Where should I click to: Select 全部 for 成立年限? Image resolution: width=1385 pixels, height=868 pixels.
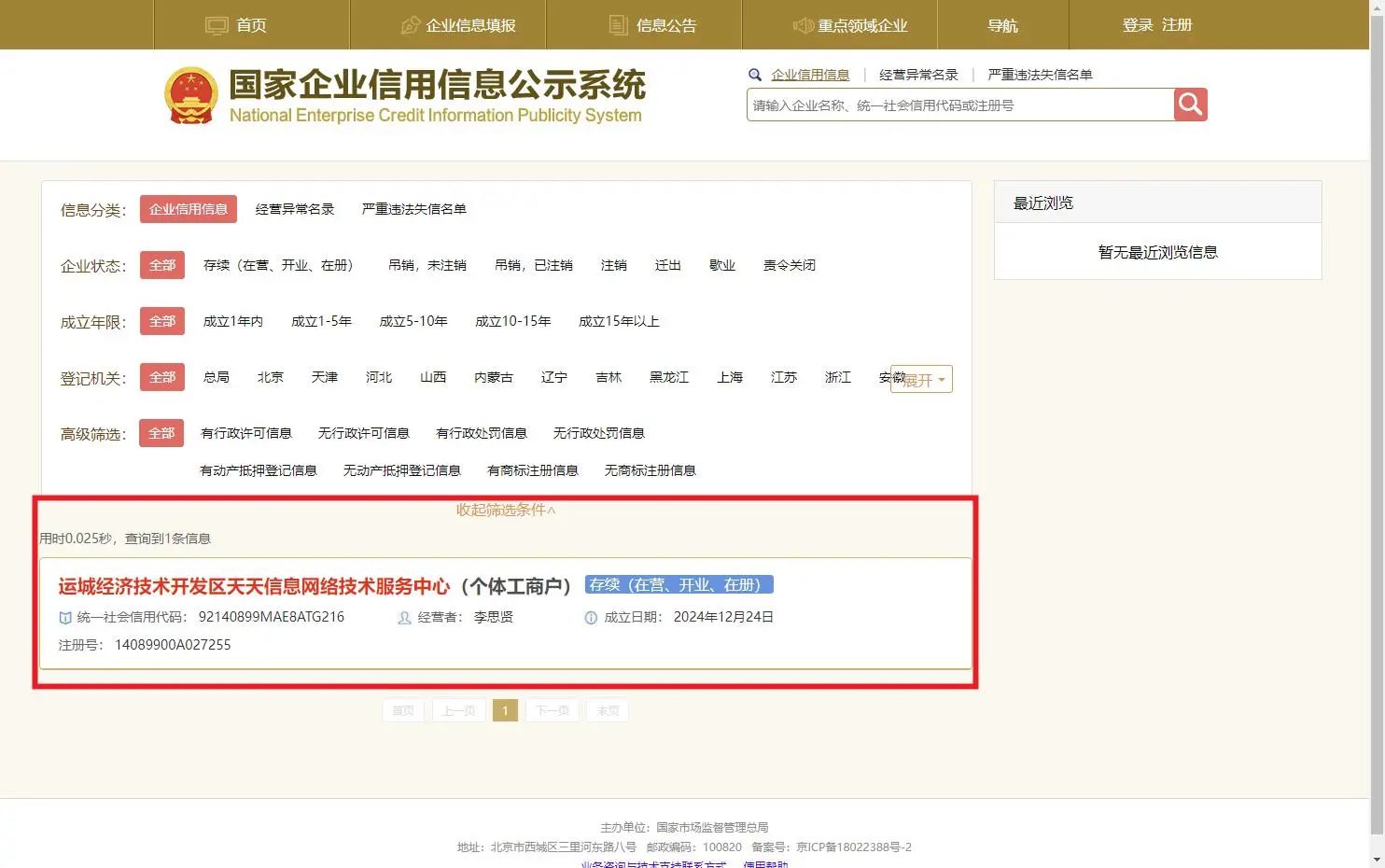point(162,321)
